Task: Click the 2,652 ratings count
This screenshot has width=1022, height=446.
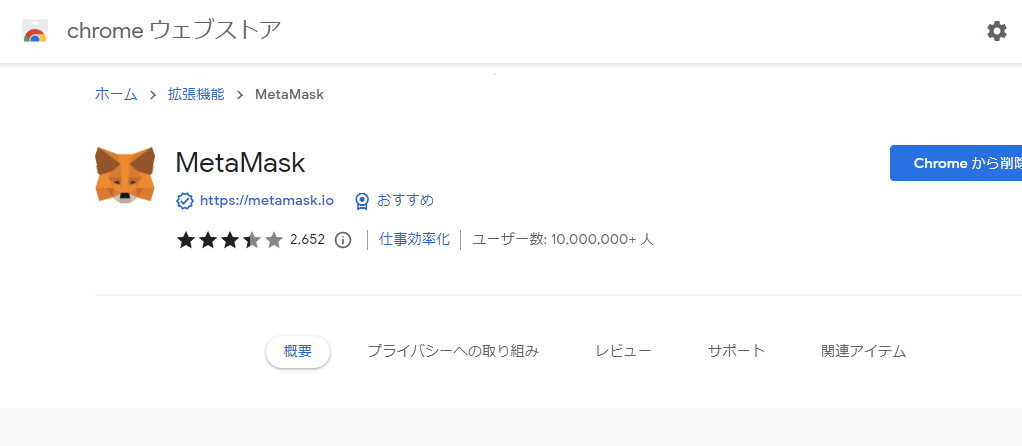Action: click(x=308, y=240)
